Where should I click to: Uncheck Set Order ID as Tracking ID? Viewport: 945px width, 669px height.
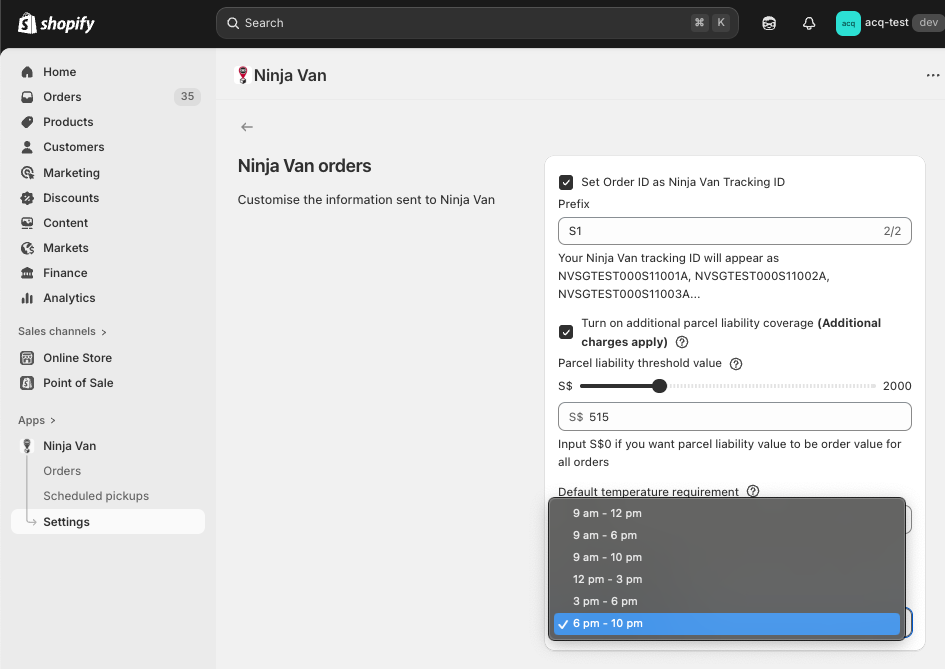pos(566,182)
